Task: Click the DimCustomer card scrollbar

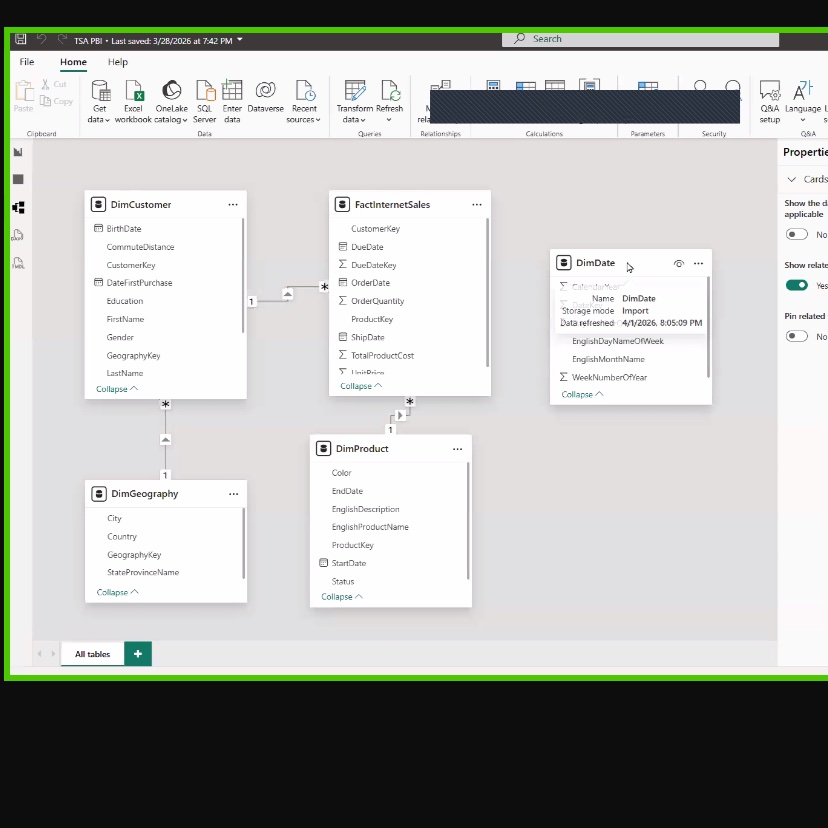Action: (243, 275)
